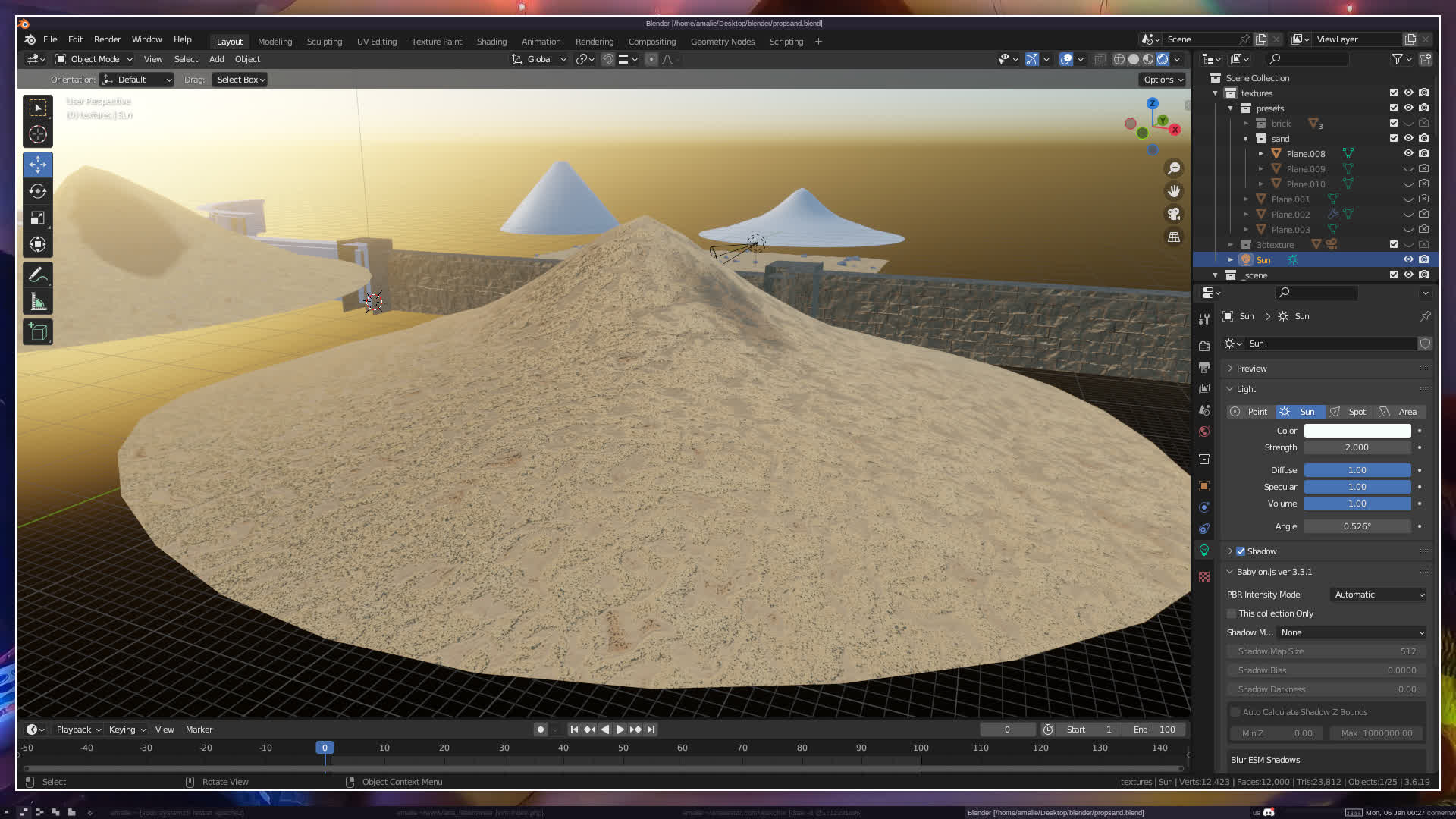Screen dimensions: 1456x819
Task: Uncheck the Shadow checkbox
Action: point(1241,551)
